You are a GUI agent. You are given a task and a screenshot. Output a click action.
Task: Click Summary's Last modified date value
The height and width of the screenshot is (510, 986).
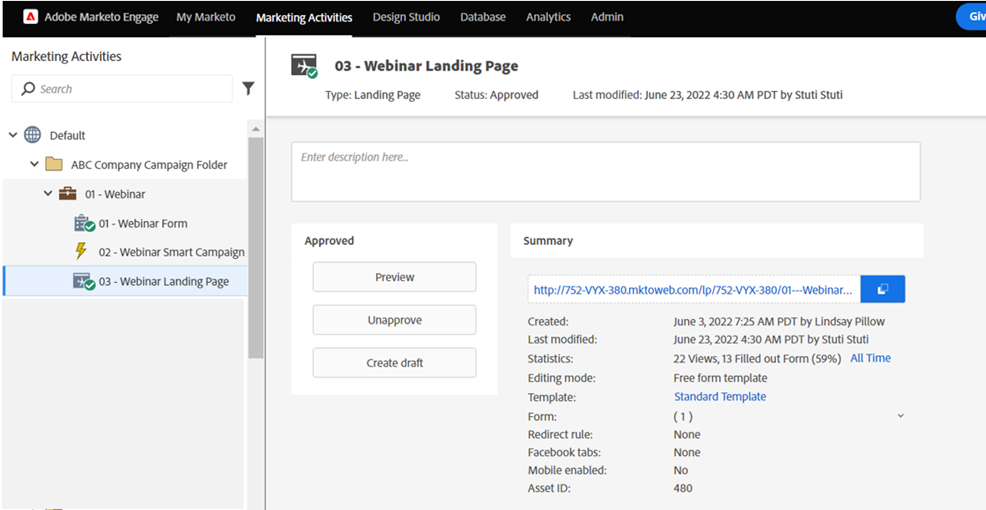[x=771, y=340]
